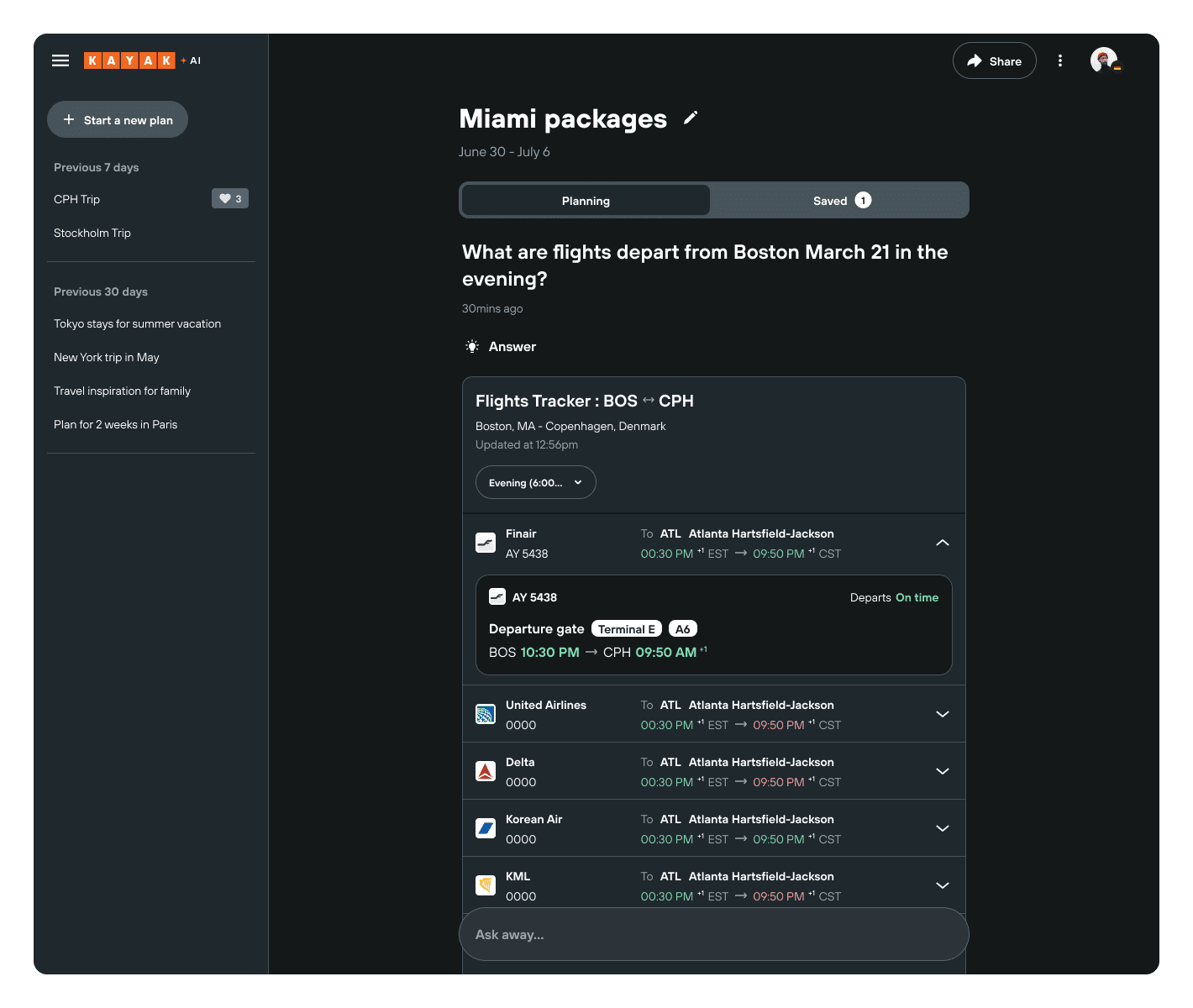Click the Delta airline logo

click(x=486, y=772)
